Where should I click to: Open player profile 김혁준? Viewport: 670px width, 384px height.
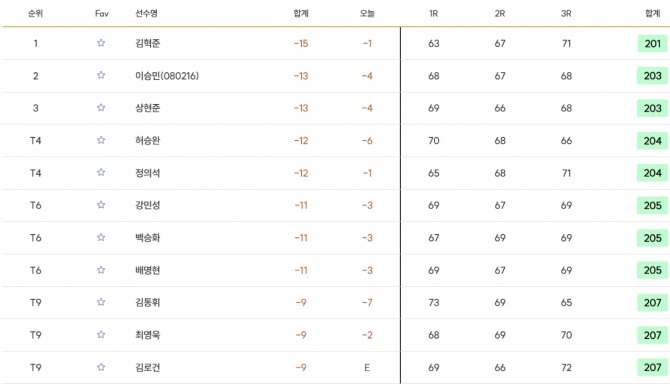tap(147, 43)
